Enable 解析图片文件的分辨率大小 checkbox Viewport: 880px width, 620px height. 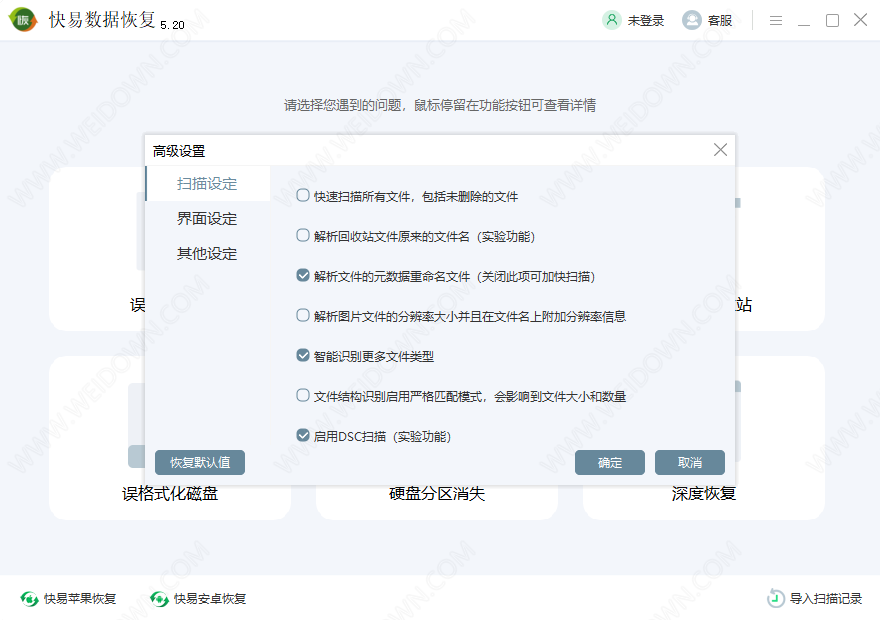303,315
